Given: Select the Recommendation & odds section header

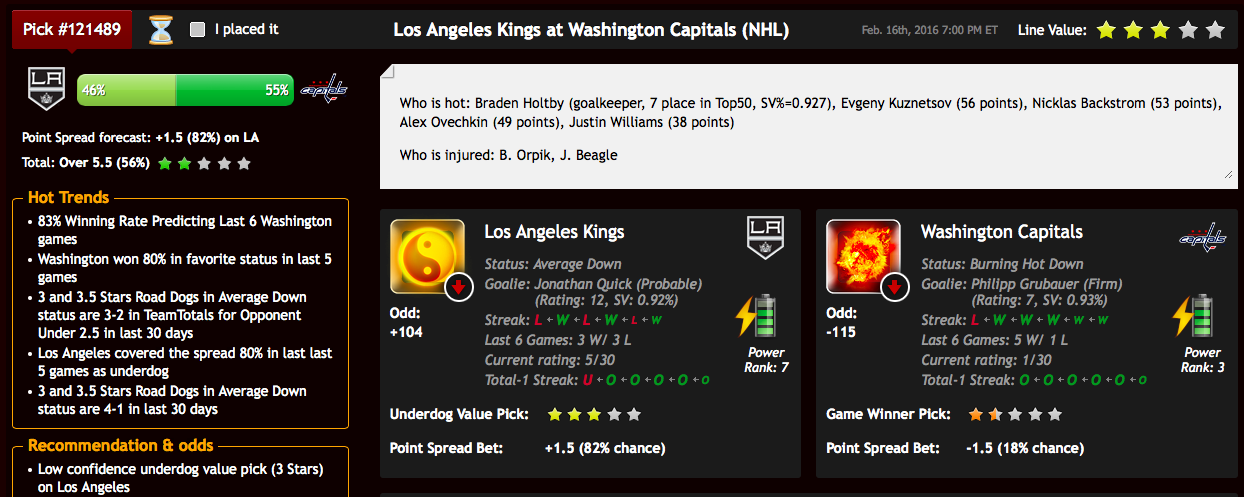Looking at the screenshot, I should (121, 445).
